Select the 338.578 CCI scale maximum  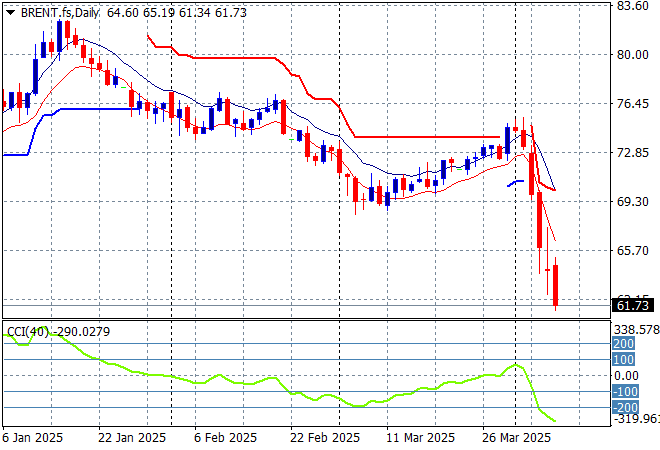(x=636, y=330)
